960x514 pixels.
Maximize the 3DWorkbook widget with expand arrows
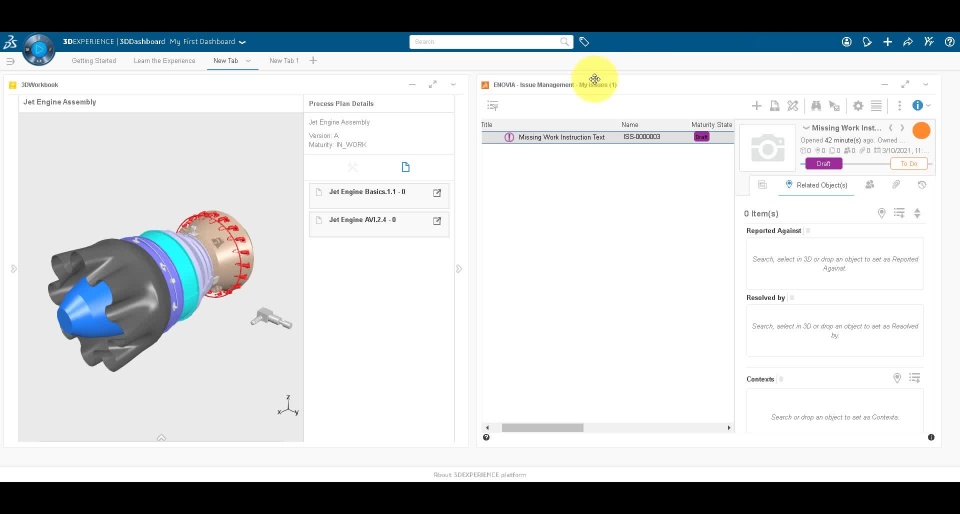click(433, 84)
